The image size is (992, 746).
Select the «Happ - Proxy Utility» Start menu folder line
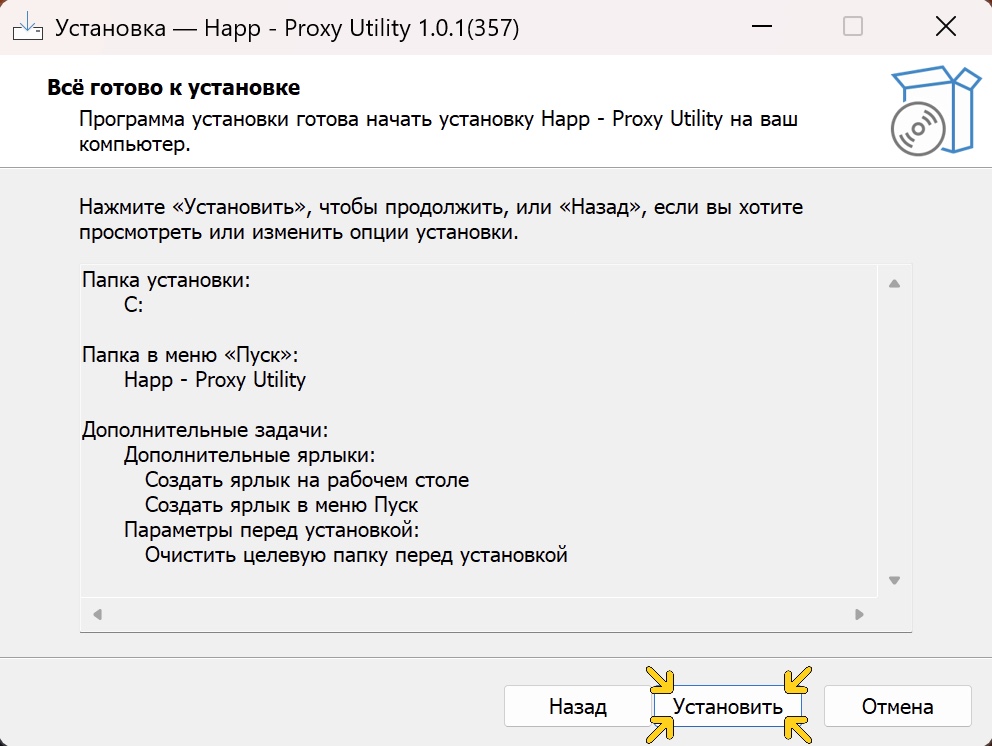click(215, 380)
